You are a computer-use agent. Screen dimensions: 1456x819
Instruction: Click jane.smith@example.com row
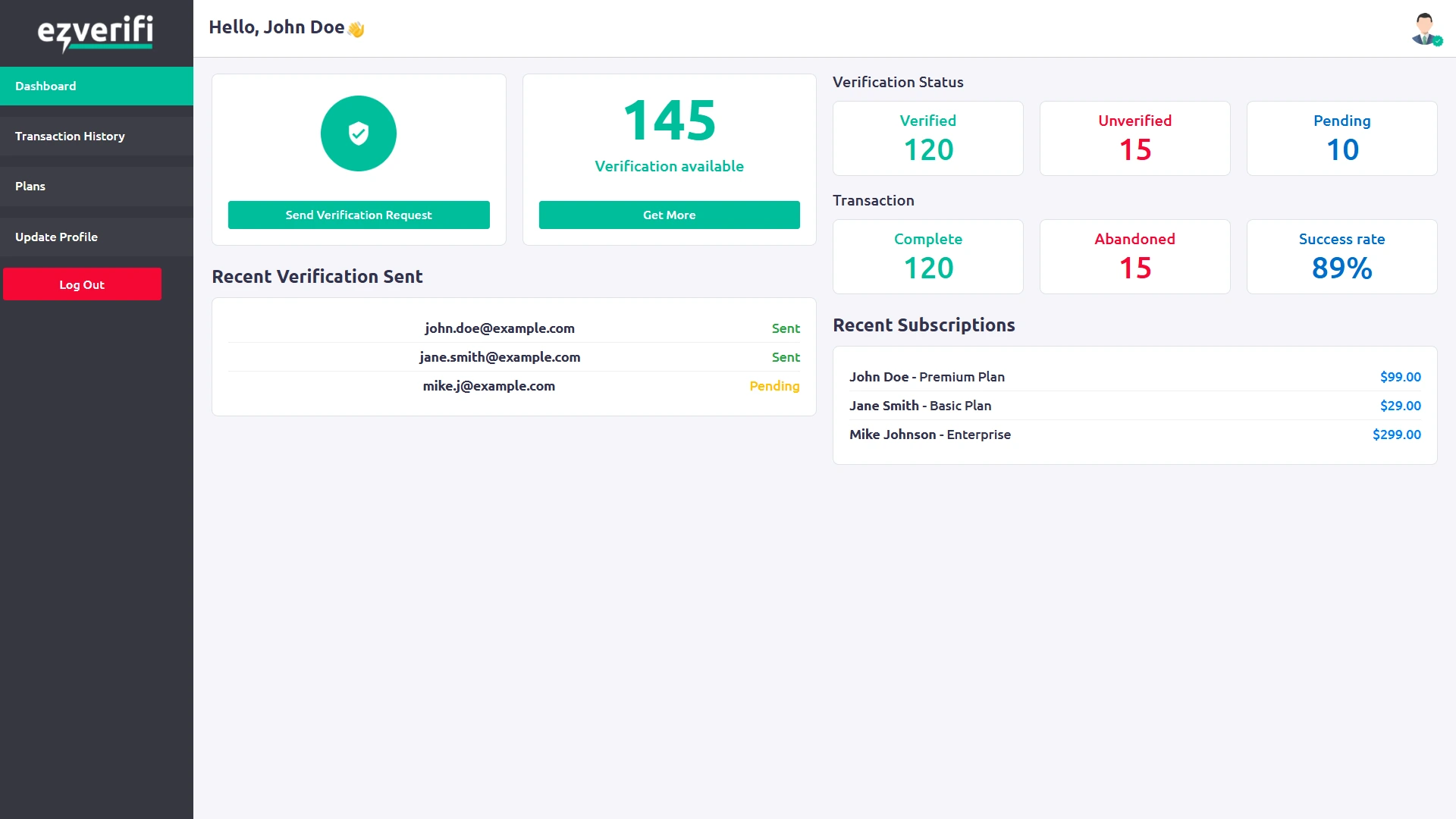coord(514,357)
